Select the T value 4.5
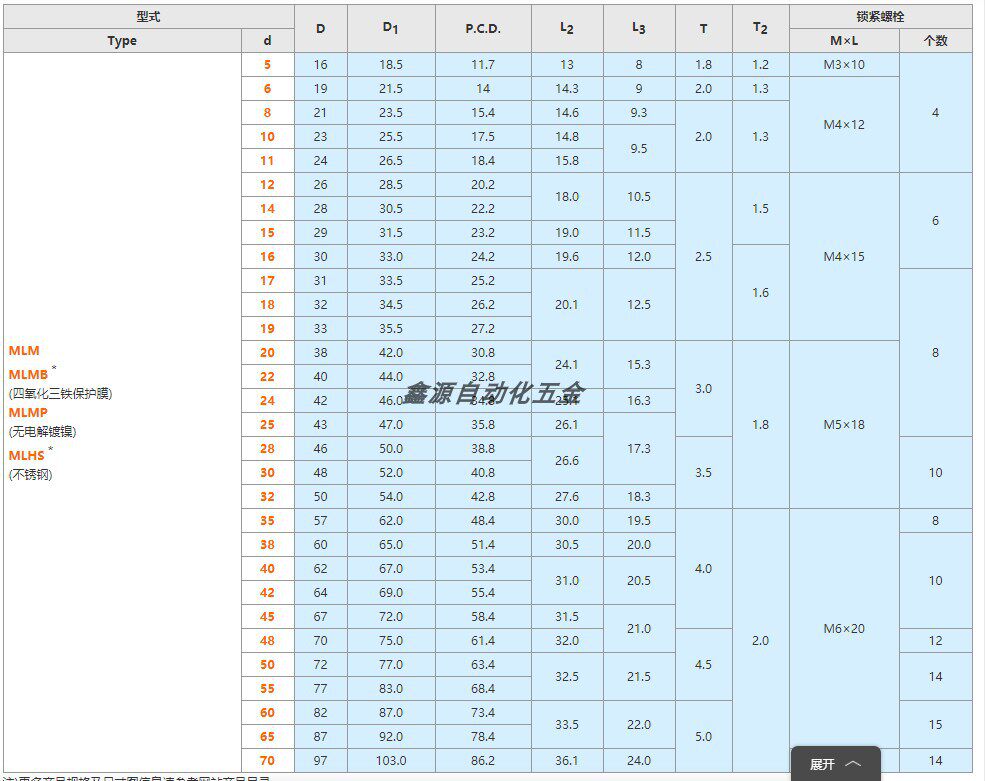This screenshot has height=781, width=985. pos(704,664)
